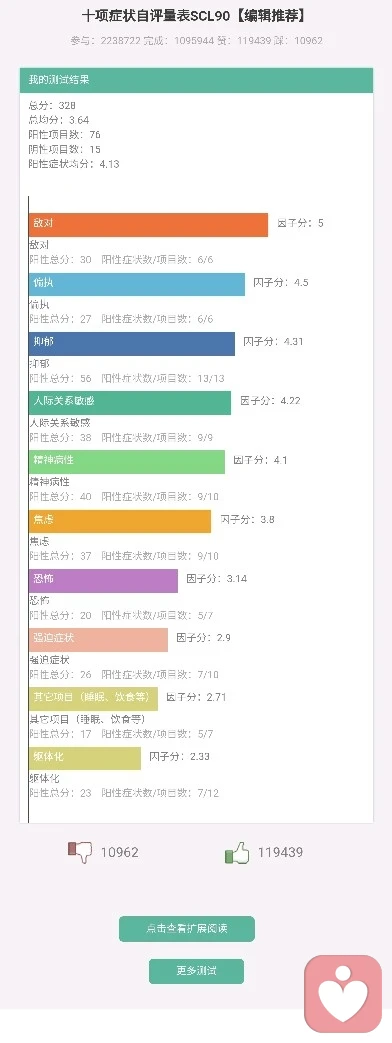Screen dimensions: 392x1043
Task: Select the 其它项目（睡眠、饮食等）bar
Action: pos(93,698)
